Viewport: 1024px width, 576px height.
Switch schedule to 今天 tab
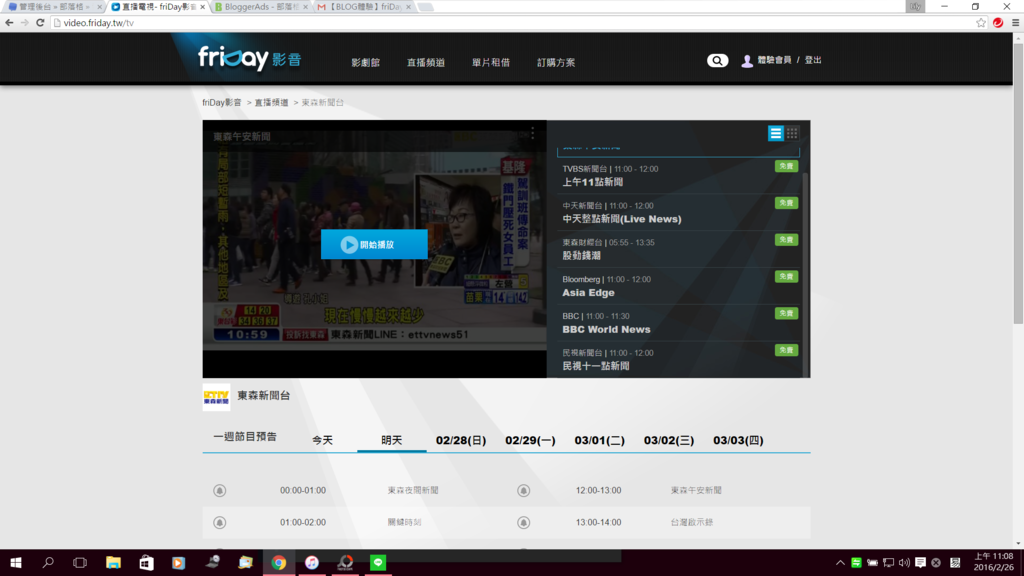322,440
